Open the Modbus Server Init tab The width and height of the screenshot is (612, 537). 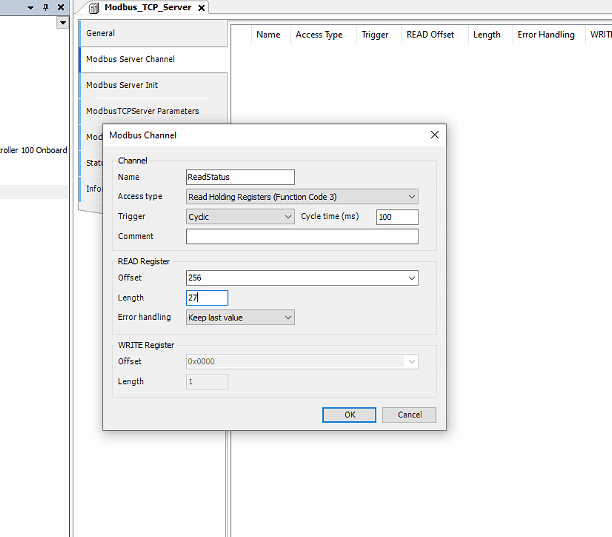[x=153, y=85]
